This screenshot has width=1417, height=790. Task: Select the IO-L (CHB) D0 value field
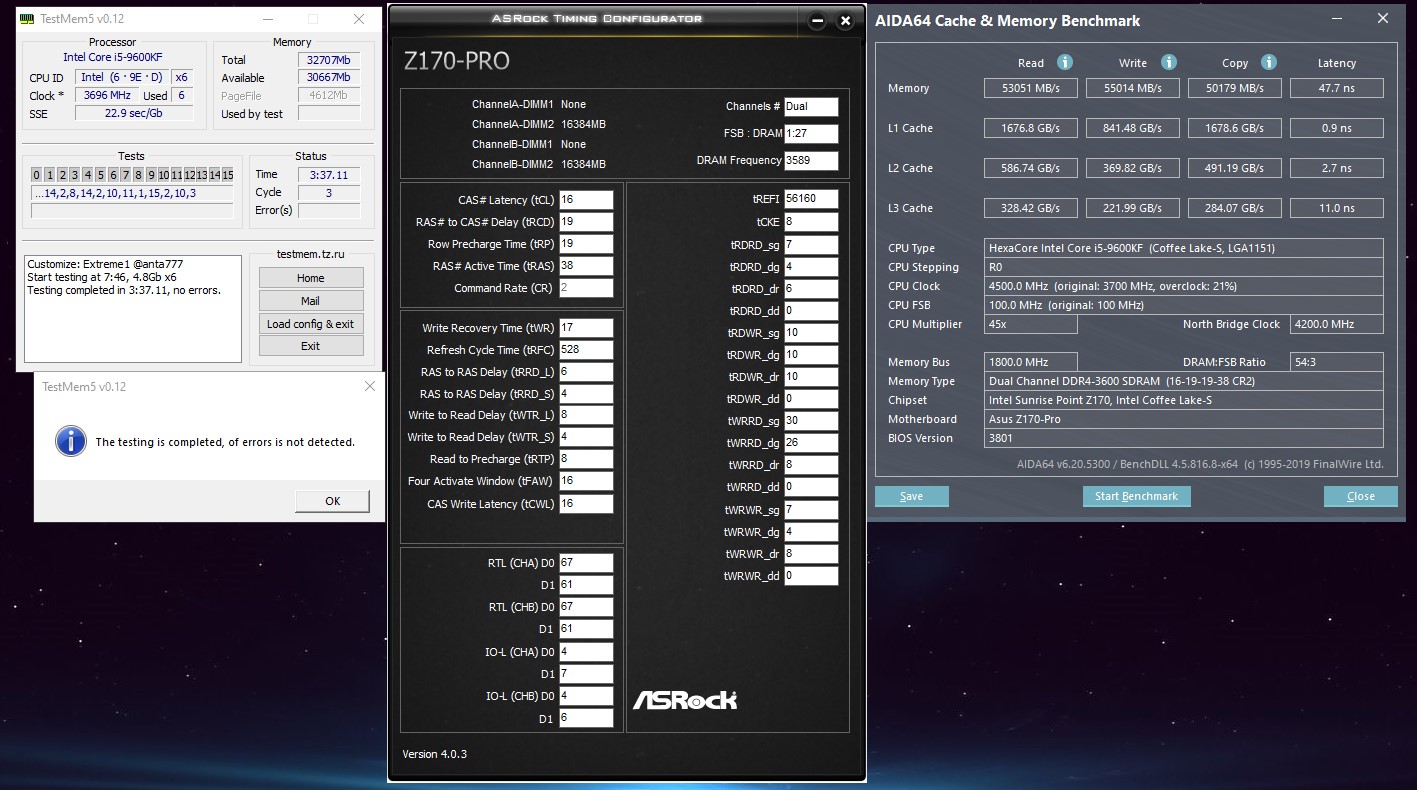tap(586, 696)
